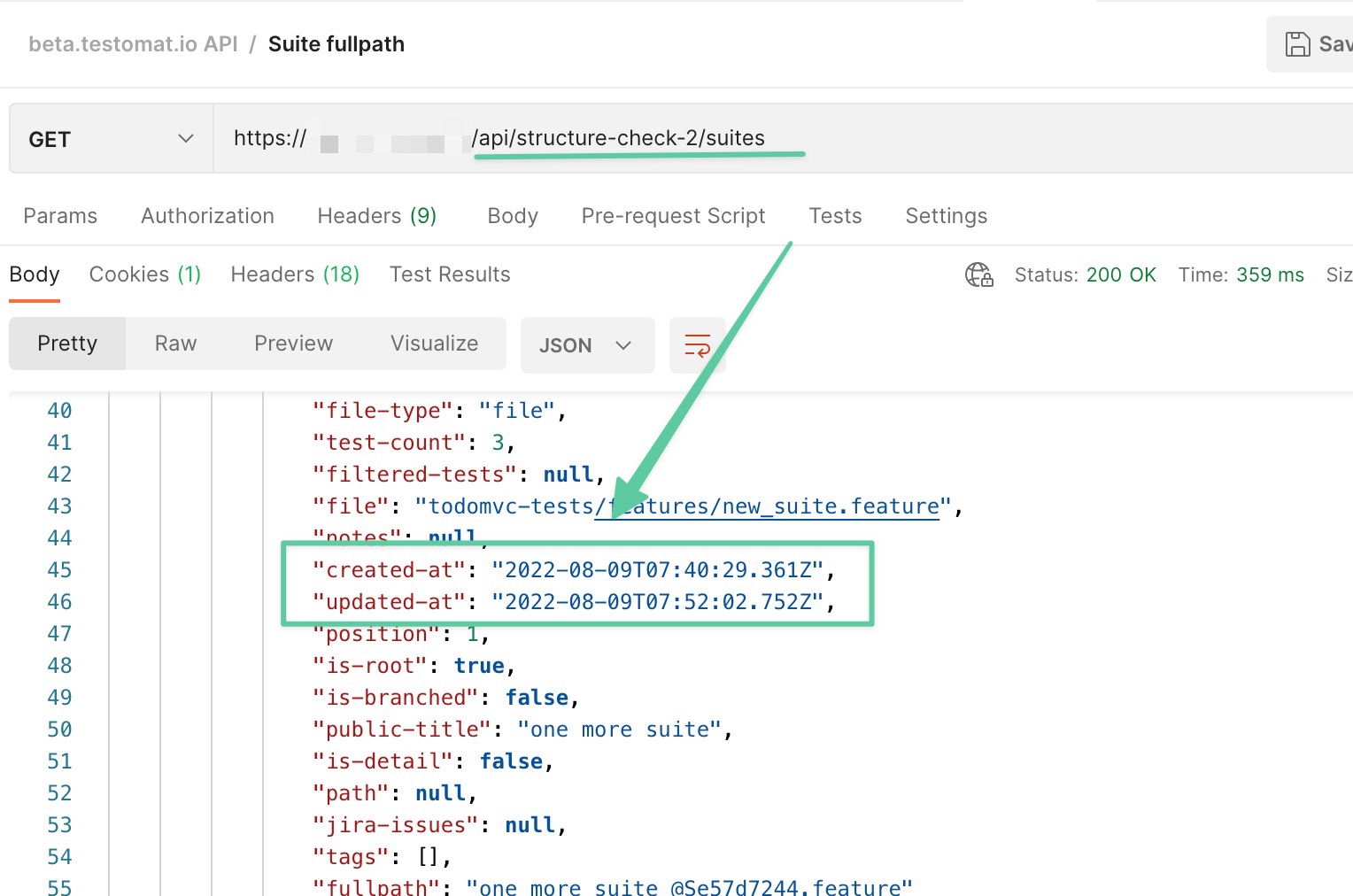Click the jira-issues null value
1353x896 pixels.
(530, 825)
